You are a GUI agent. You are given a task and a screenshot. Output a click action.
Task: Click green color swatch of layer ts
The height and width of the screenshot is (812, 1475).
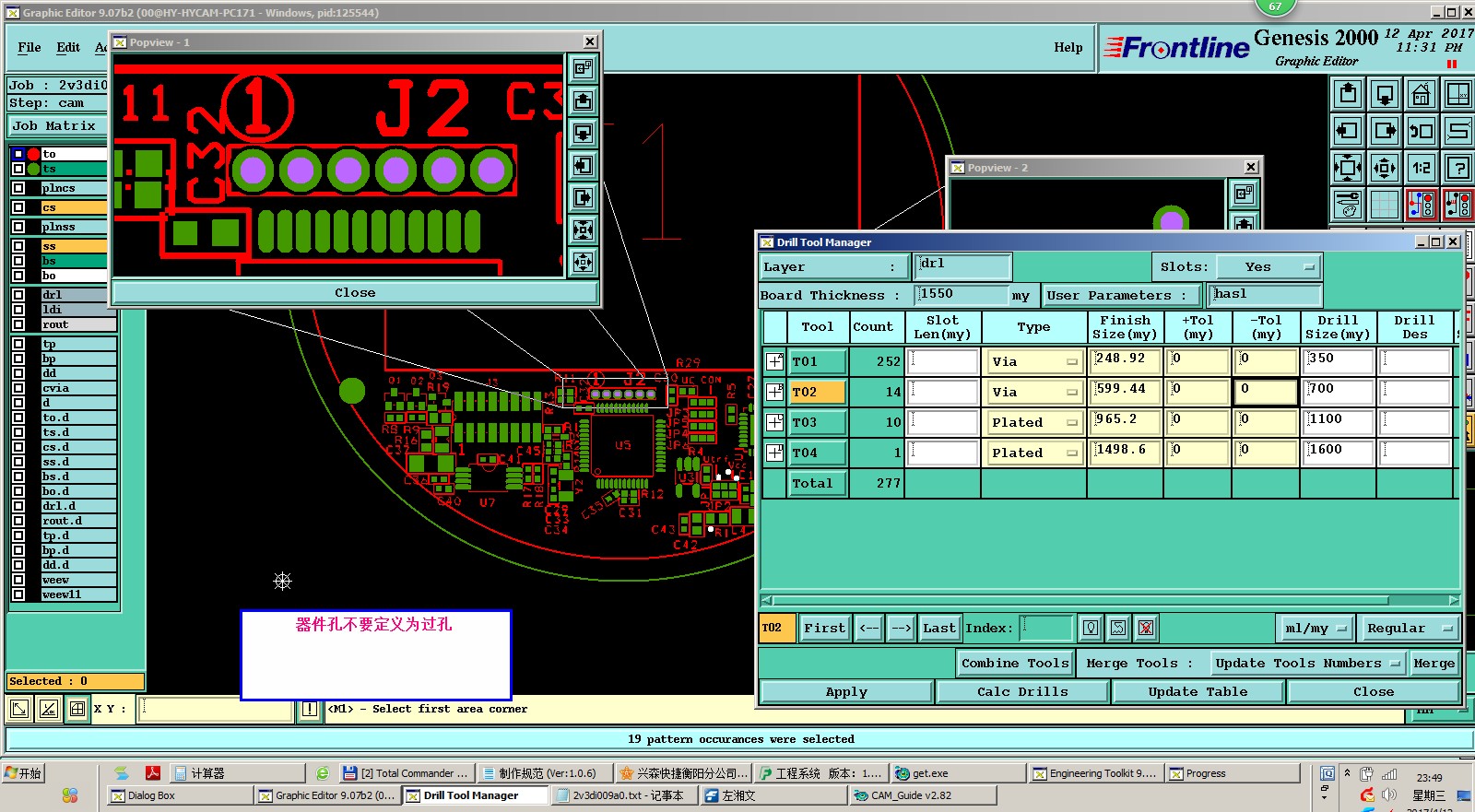coord(33,169)
